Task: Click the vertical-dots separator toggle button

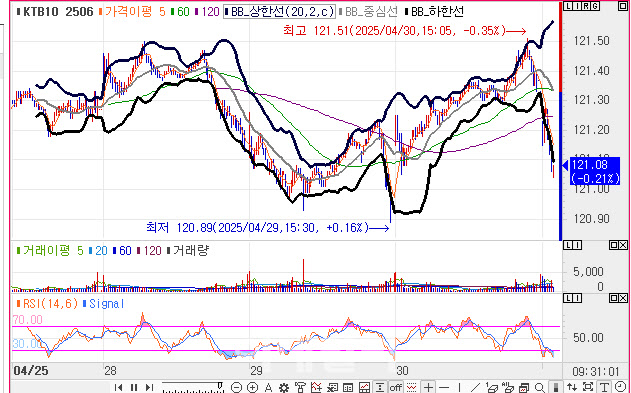Action: pyautogui.click(x=379, y=387)
